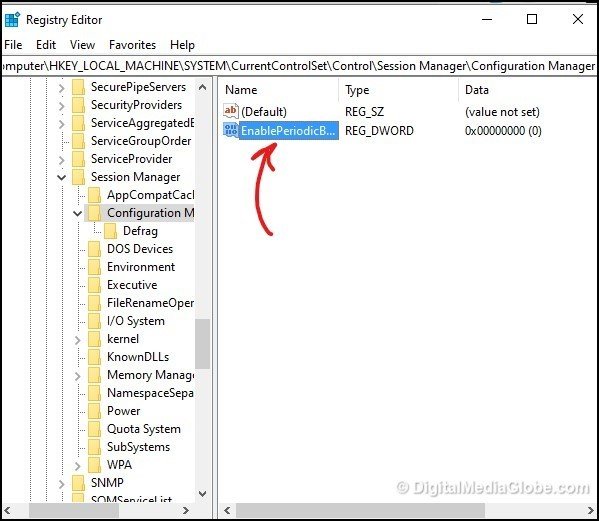Open the Edit menu
This screenshot has height=521, width=599.
point(46,45)
